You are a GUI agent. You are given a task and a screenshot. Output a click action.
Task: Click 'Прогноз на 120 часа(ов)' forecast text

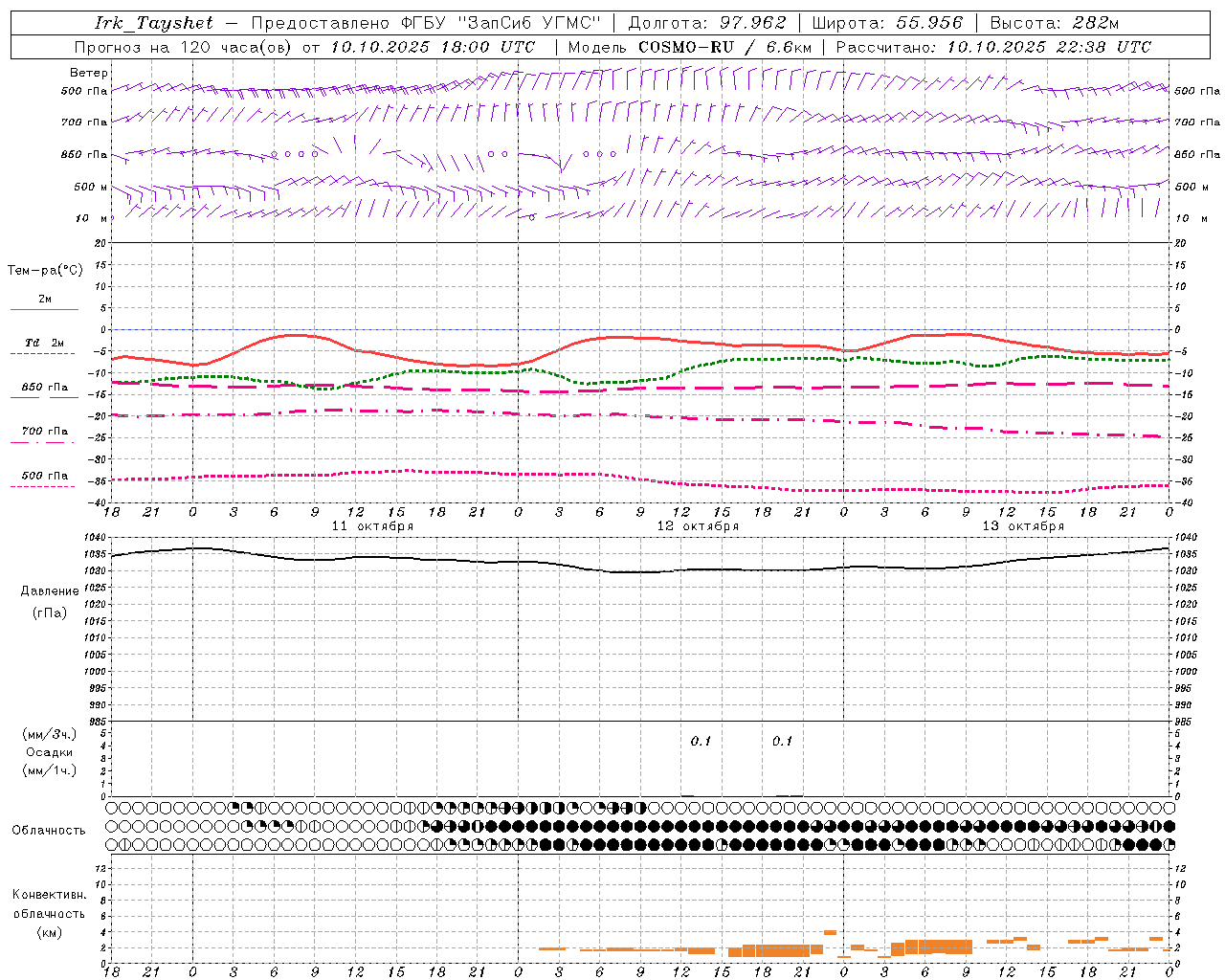[184, 47]
